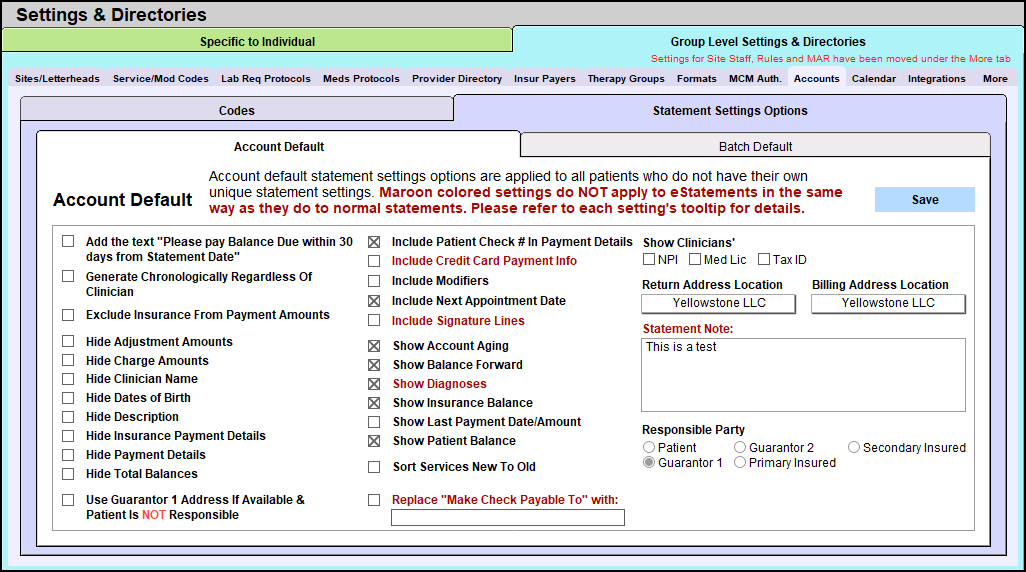Open the Billing Address Location selector
1026x572 pixels.
[888, 303]
